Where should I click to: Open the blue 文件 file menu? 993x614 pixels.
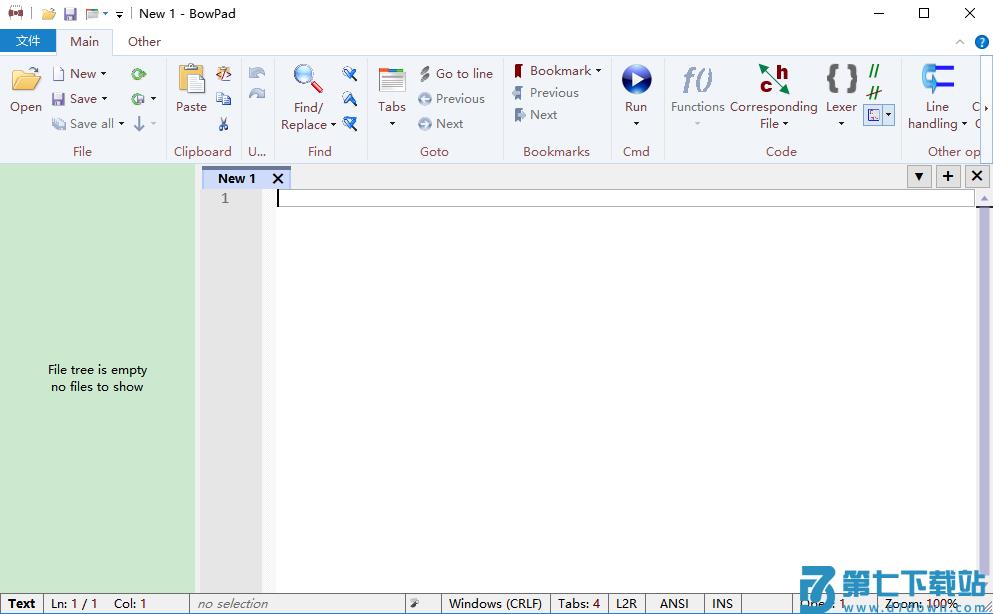pos(28,41)
